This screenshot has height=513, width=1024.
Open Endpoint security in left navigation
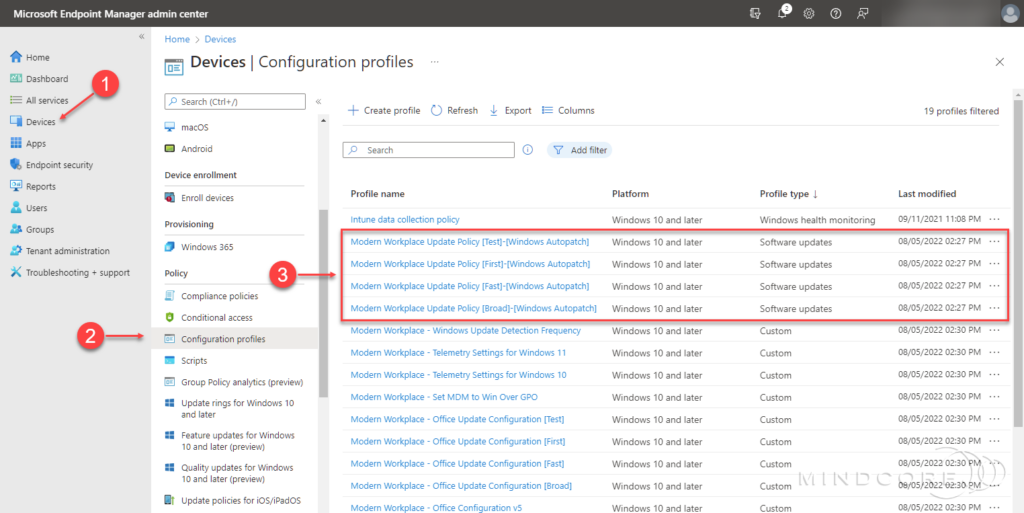[59, 165]
